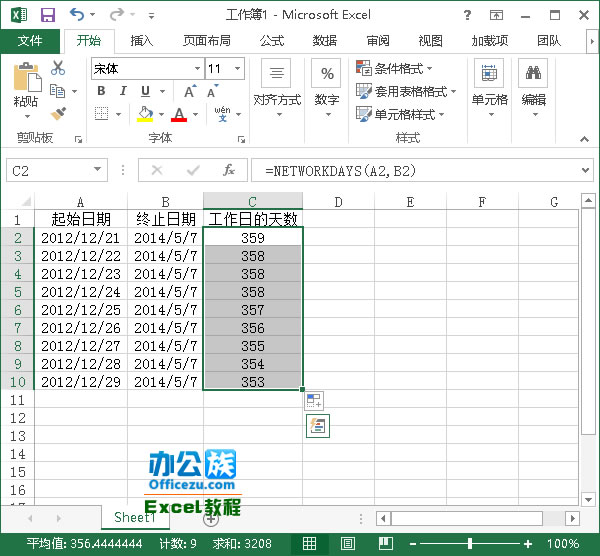Switch to Page Layout view
The height and width of the screenshot is (556, 600).
[x=347, y=543]
